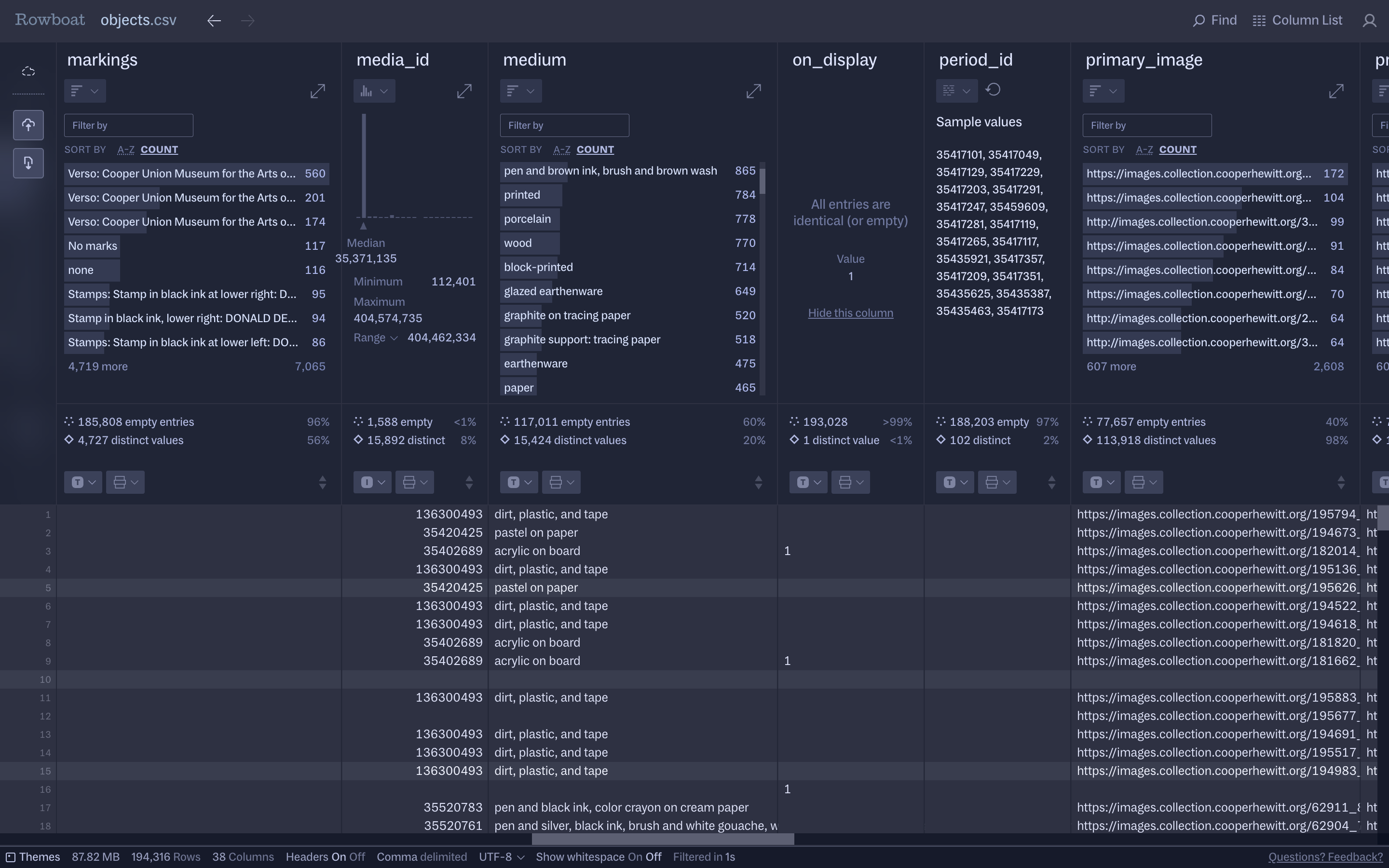Navigate back with the left arrow

point(214,21)
